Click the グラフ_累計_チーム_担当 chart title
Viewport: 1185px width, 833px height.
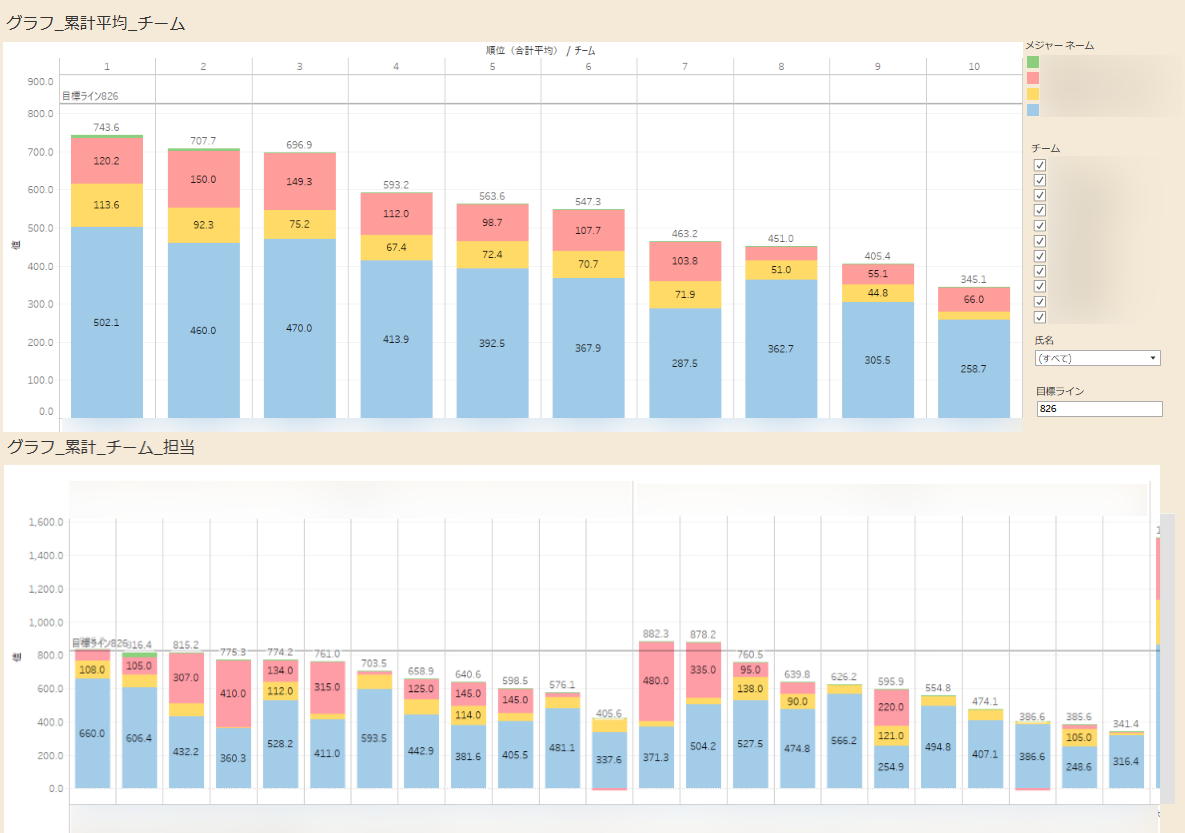[100, 448]
